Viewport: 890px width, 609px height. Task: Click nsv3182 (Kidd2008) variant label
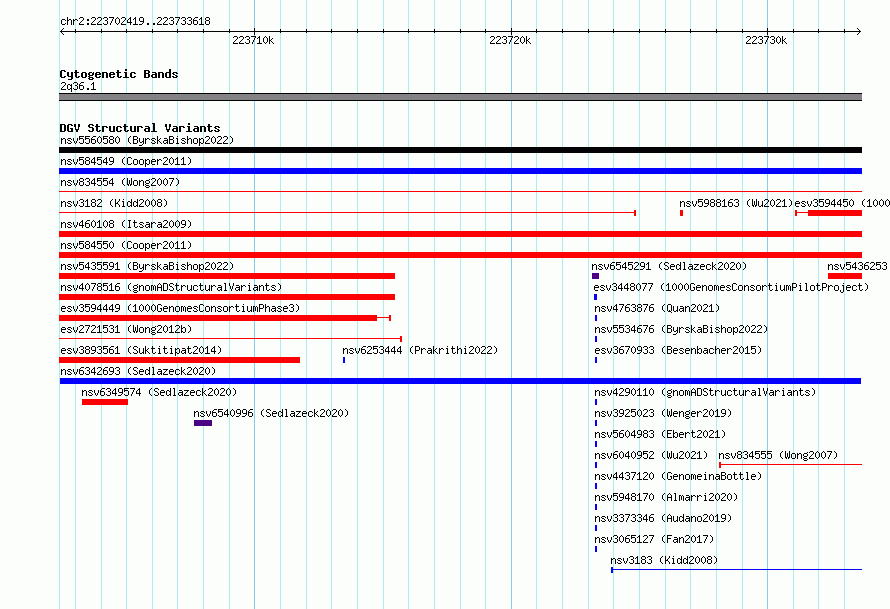114,203
